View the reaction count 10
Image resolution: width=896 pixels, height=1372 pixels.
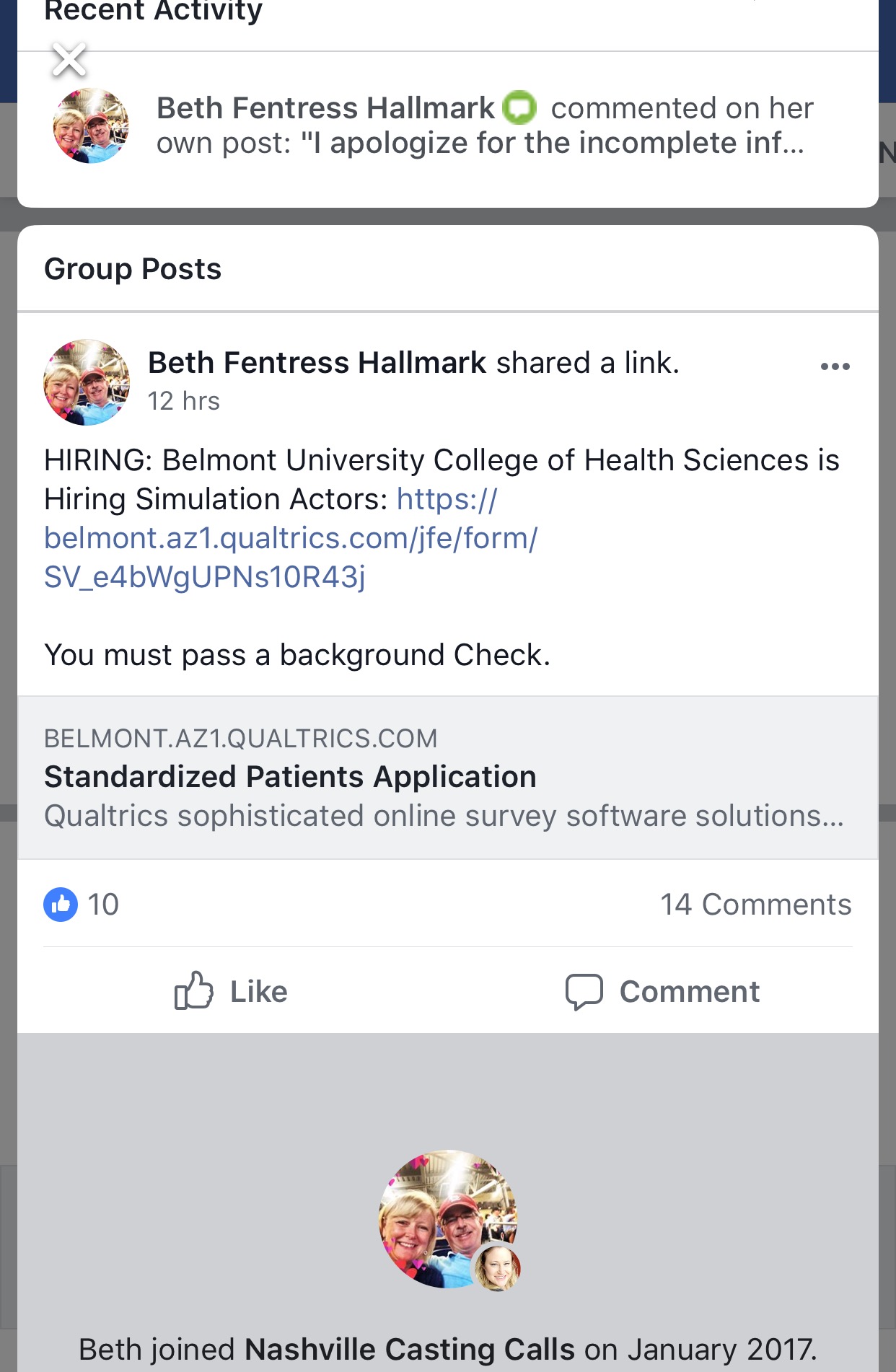(103, 905)
